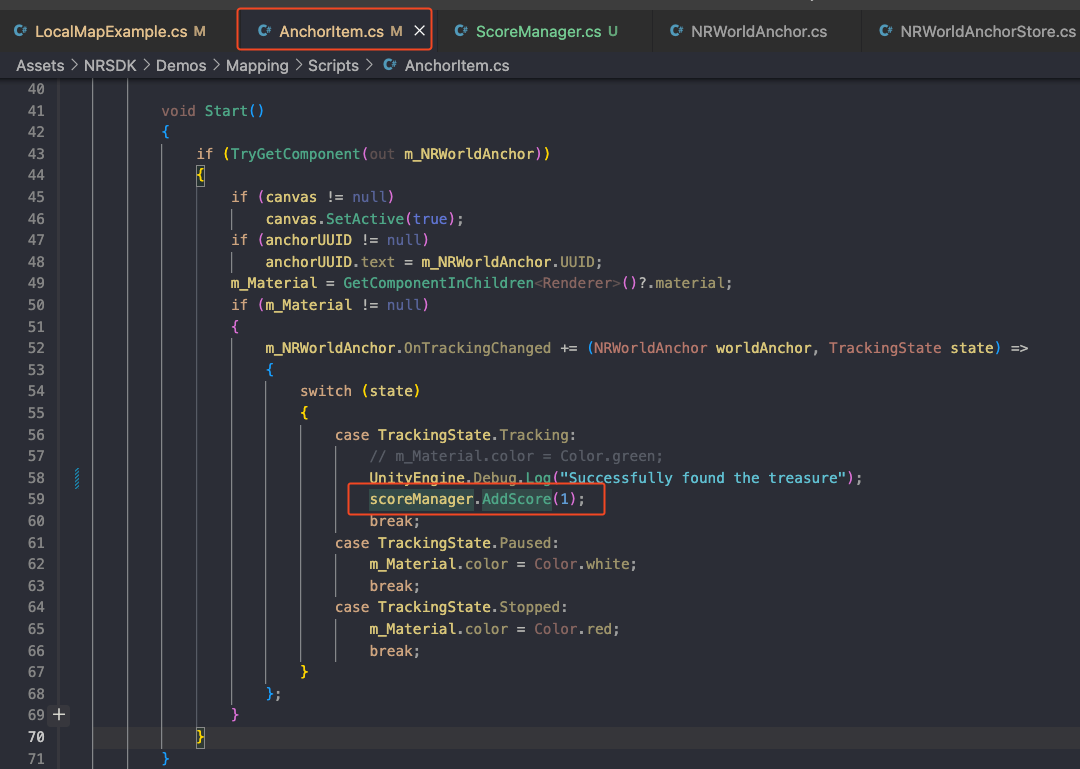Click the C# icon on ScoreManager.cs tab
The width and height of the screenshot is (1080, 769).
(x=461, y=32)
